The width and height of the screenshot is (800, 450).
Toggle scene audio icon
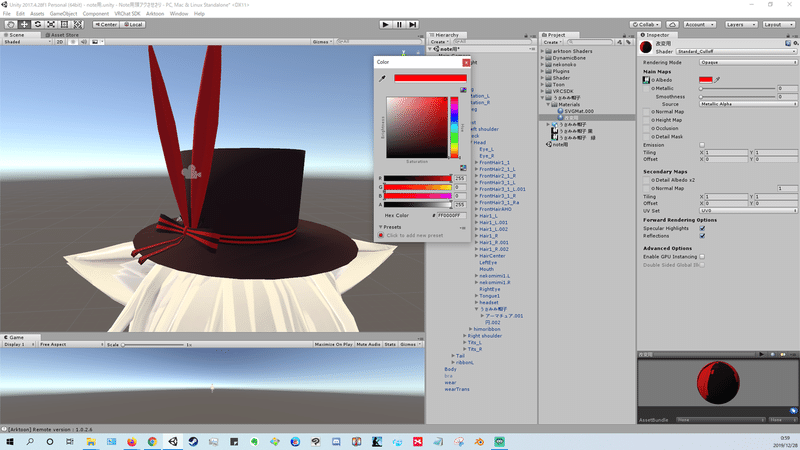(x=84, y=42)
